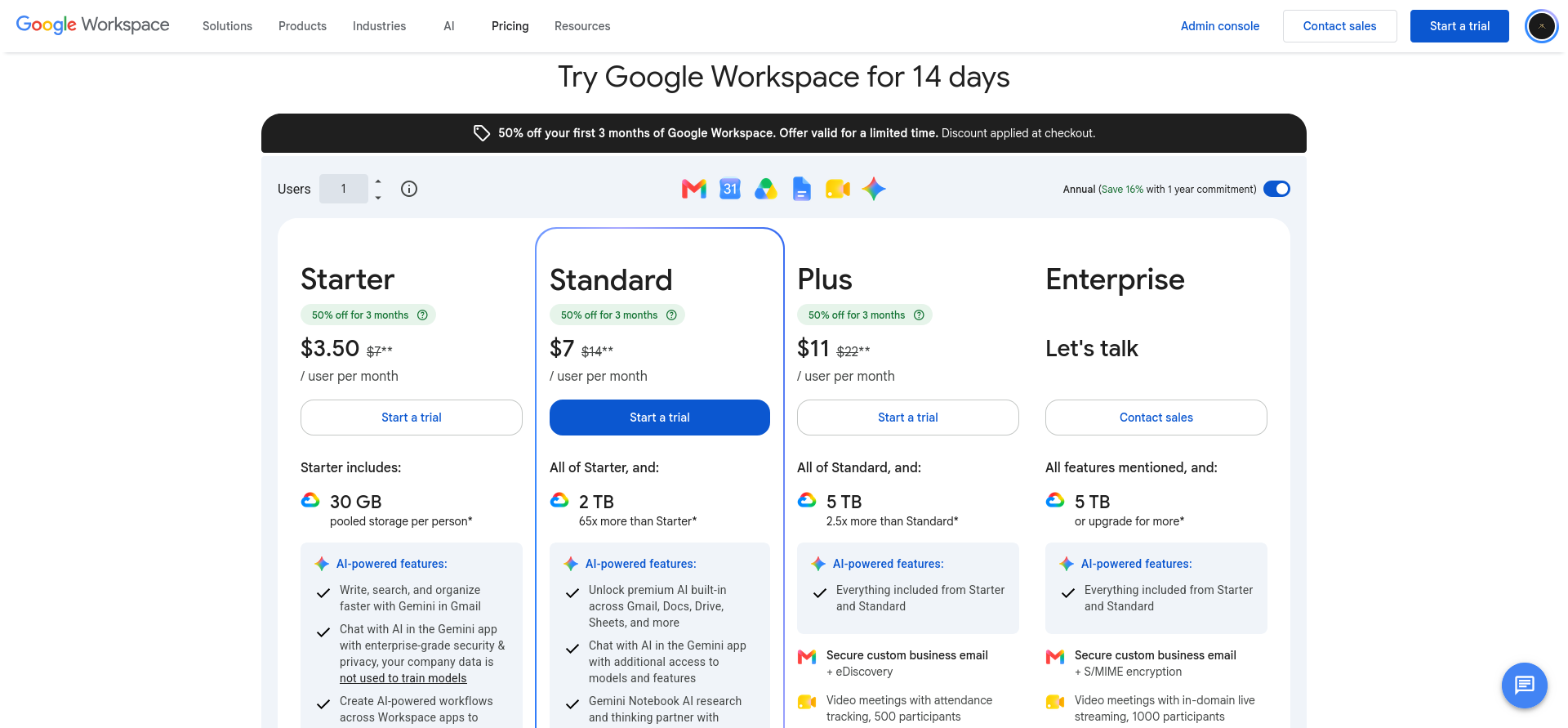The width and height of the screenshot is (1568, 728).
Task: Toggle the Annual billing switch
Action: 1276,189
